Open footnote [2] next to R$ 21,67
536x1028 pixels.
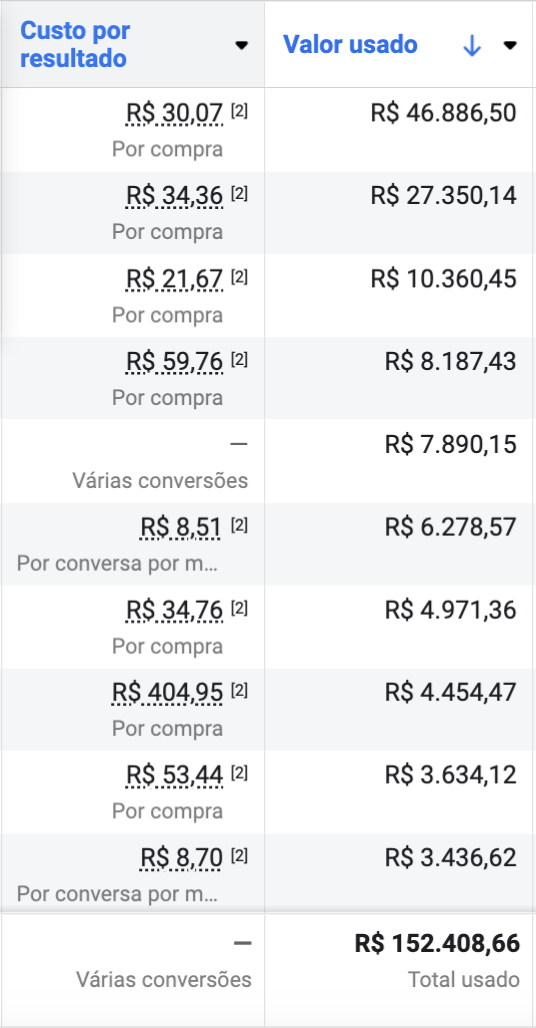[239, 277]
